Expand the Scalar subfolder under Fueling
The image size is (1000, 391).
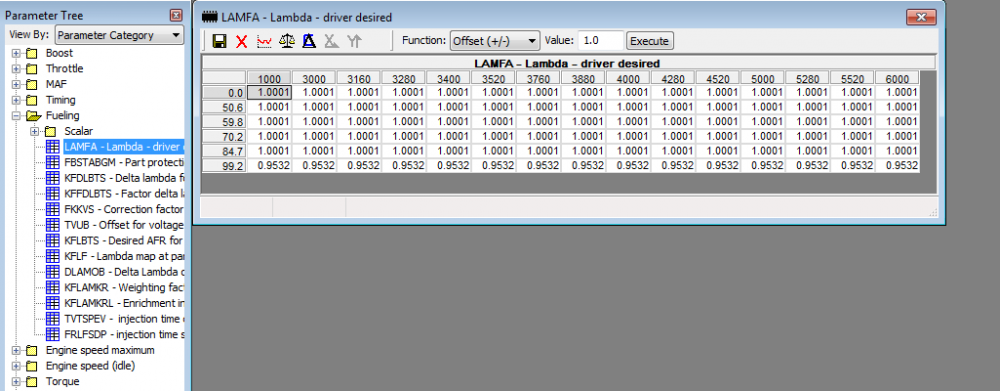click(x=34, y=131)
